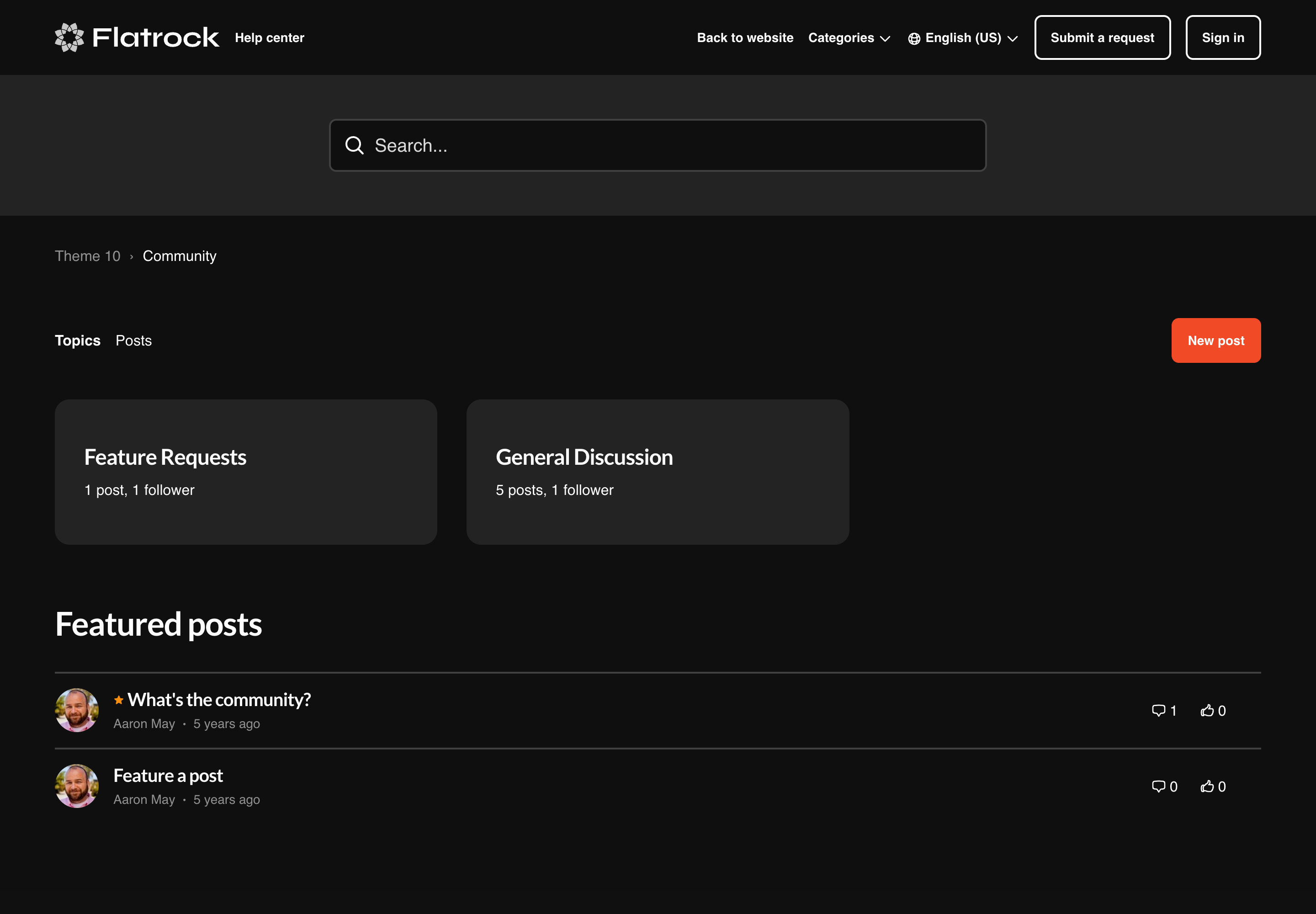Go back to website link
Screen dimensions: 1316x914
[745, 38]
